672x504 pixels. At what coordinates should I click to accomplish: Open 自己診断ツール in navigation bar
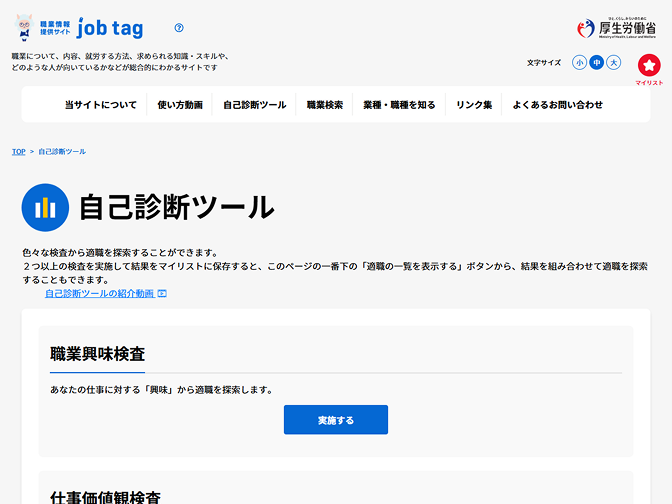click(x=255, y=105)
